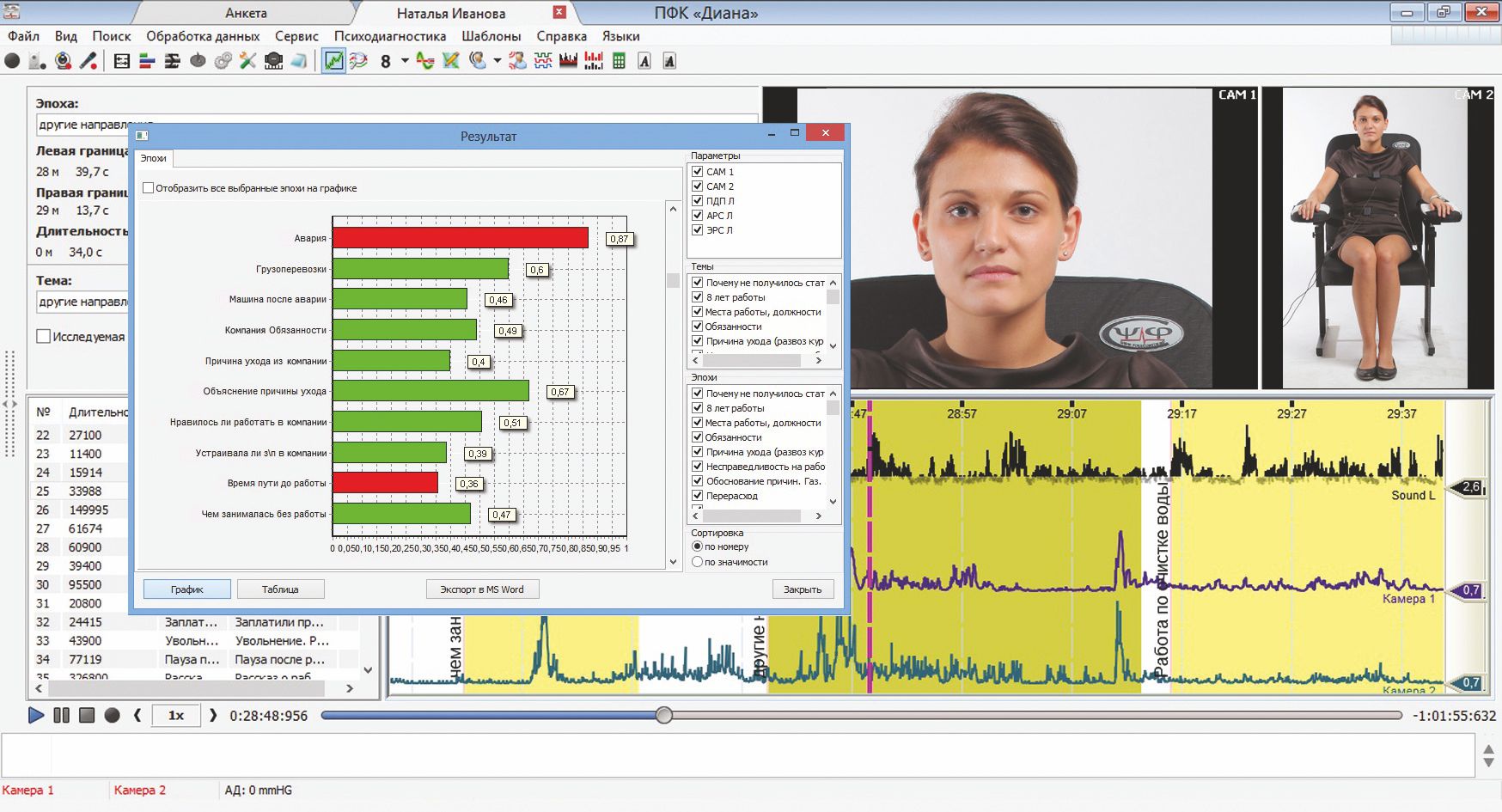Select sorting 'по значимости'

click(698, 562)
